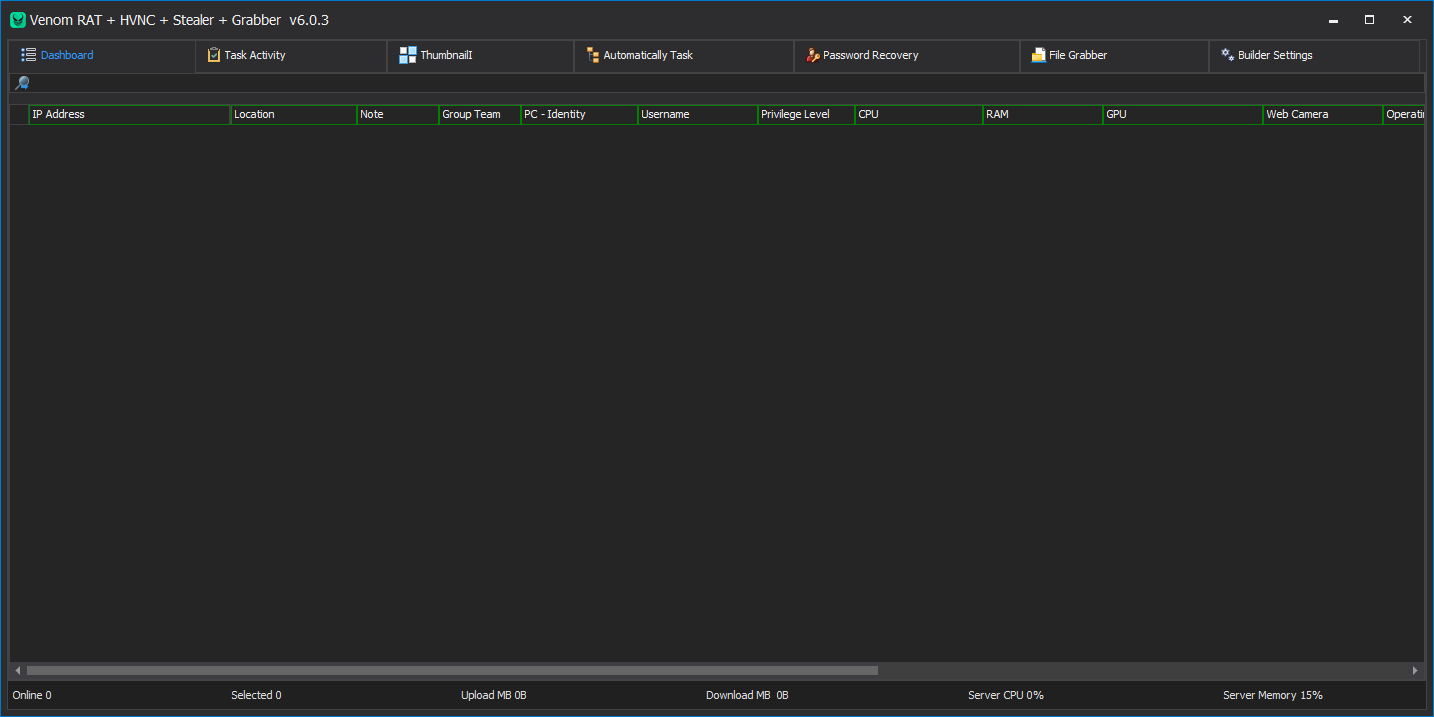Select the Username column header
1434x717 pixels.
(x=697, y=115)
